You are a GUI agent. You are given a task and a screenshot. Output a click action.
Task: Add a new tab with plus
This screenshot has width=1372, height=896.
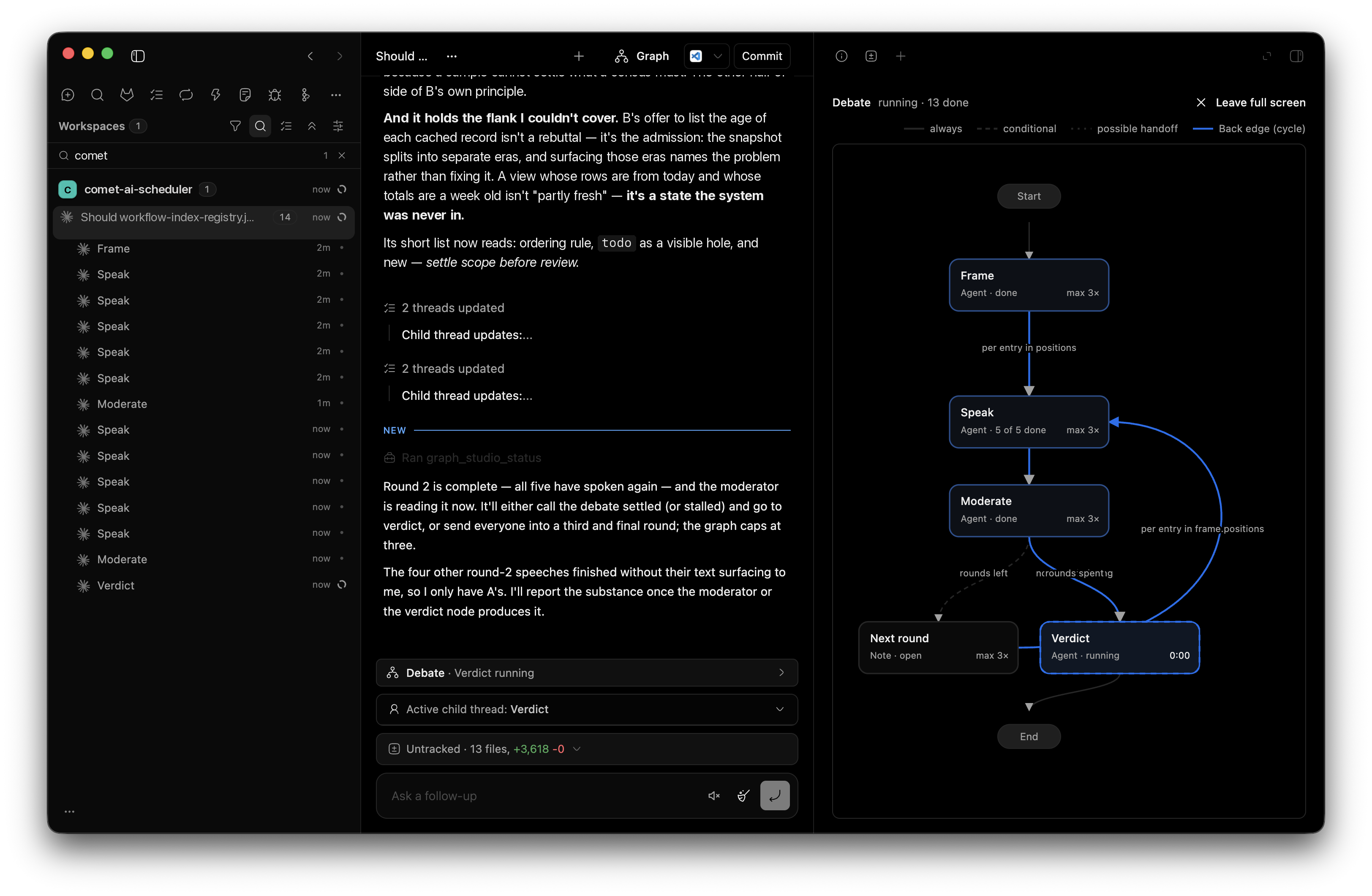[579, 56]
